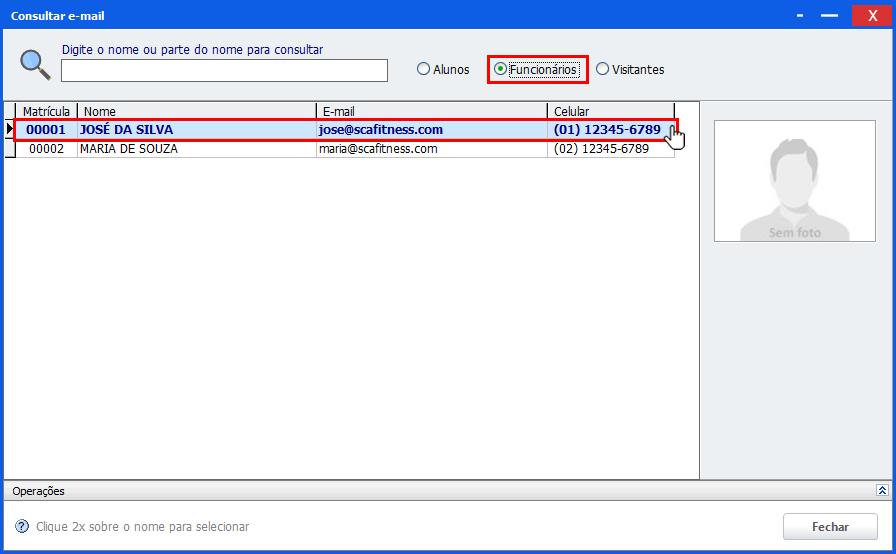Select the Funcionários radio button

[537, 69]
